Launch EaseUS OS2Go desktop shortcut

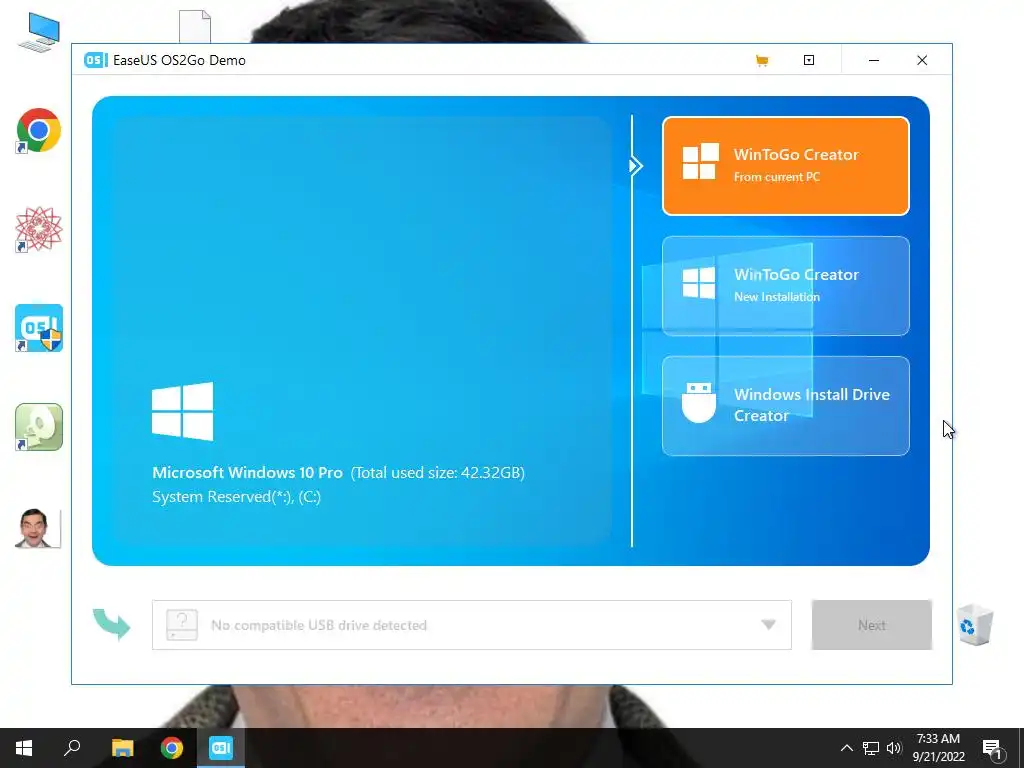[39, 328]
